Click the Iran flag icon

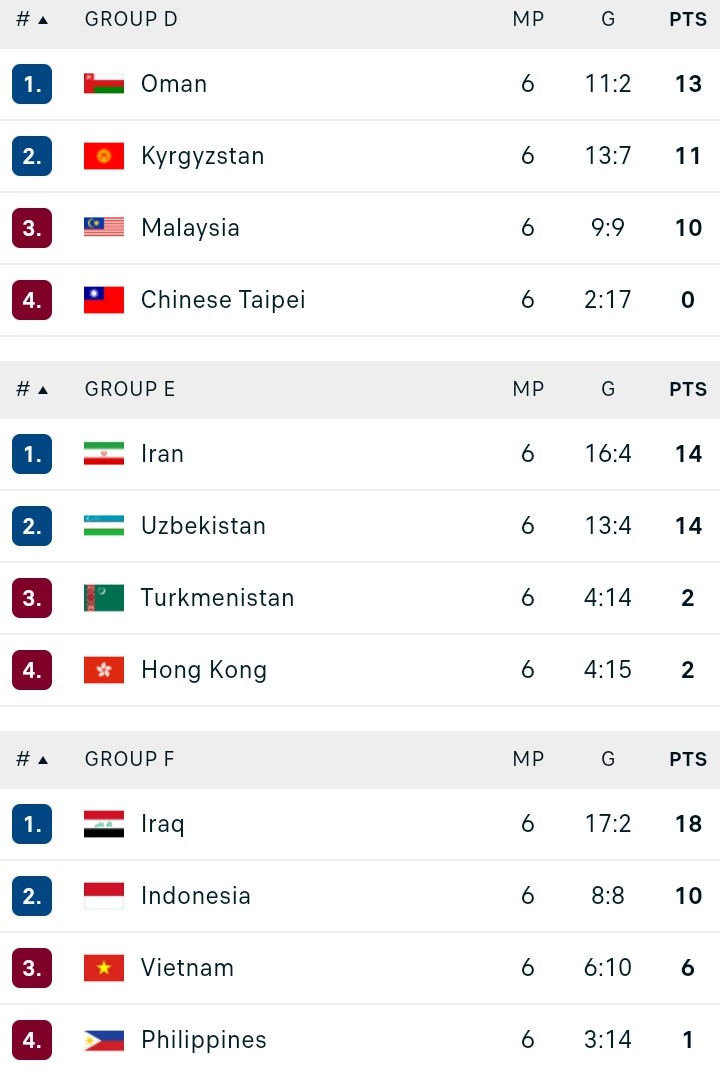[104, 453]
